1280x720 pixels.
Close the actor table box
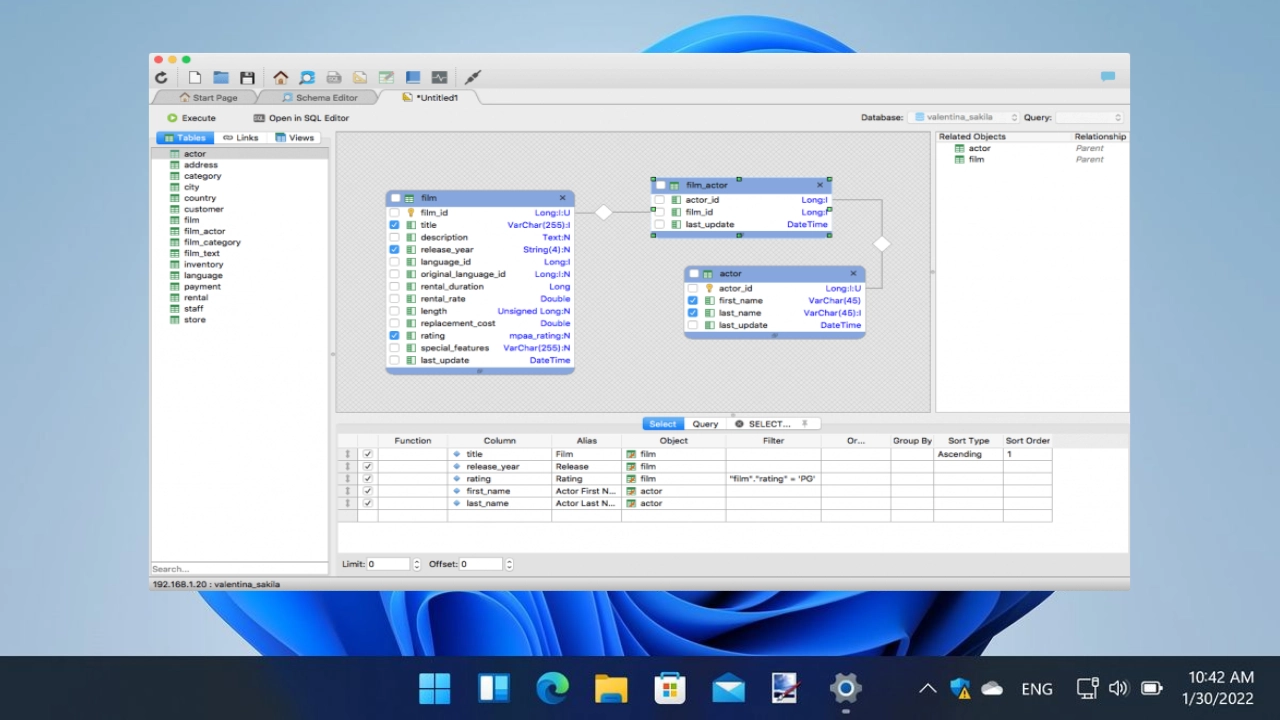pyautogui.click(x=853, y=273)
